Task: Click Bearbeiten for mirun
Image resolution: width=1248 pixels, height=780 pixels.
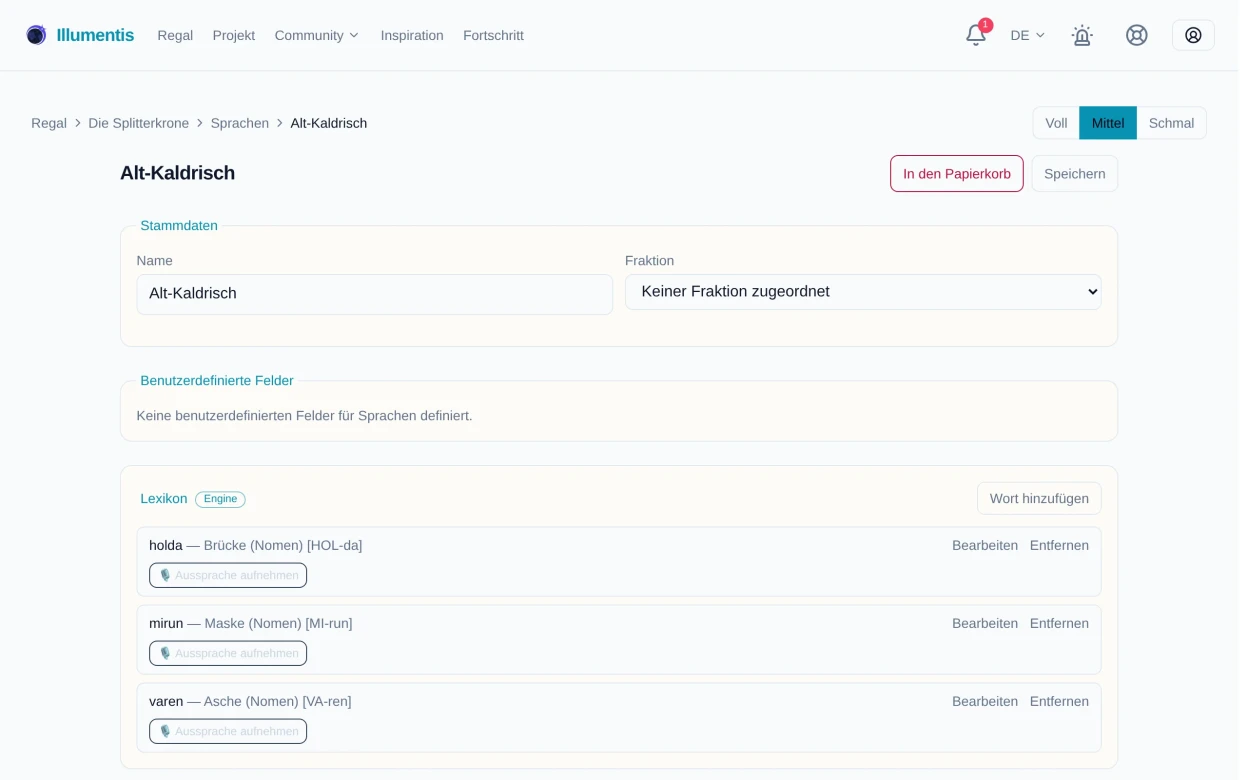Action: pyautogui.click(x=985, y=623)
